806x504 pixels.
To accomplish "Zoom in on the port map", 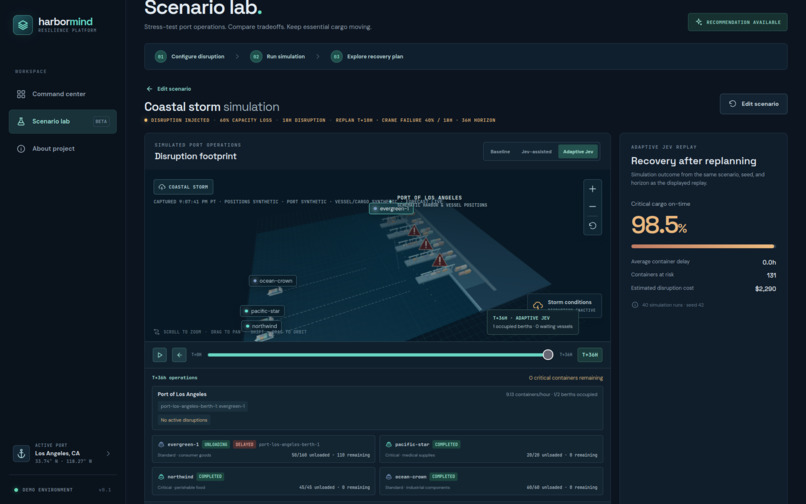I will (592, 189).
